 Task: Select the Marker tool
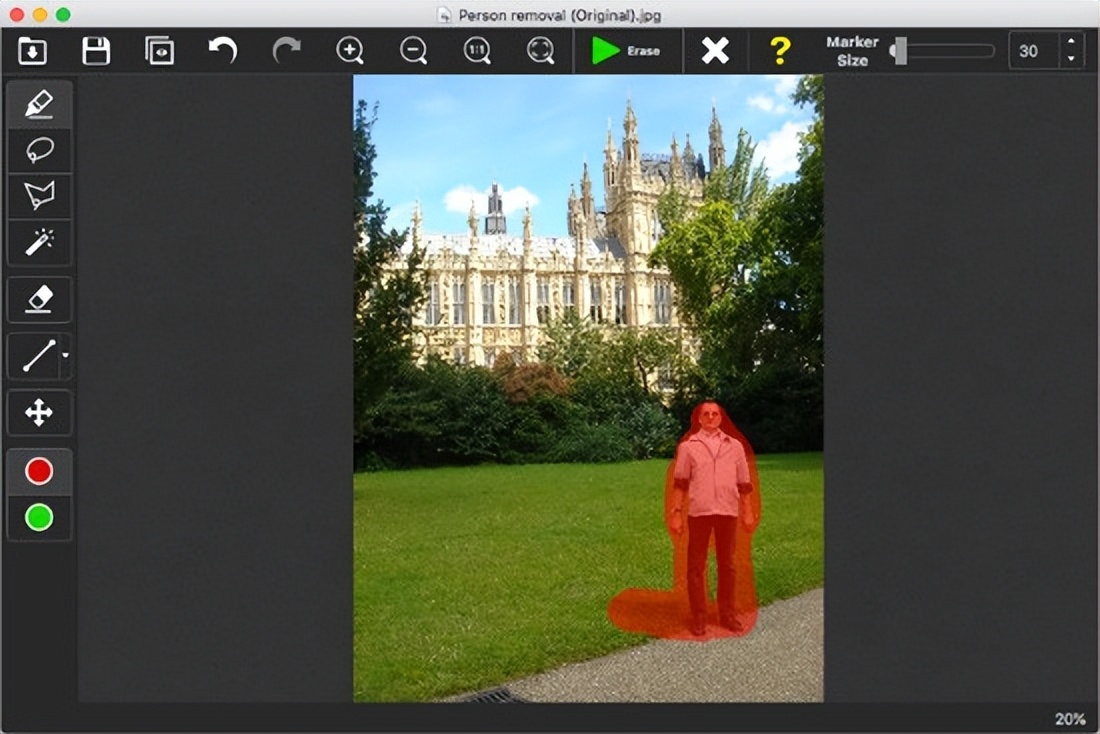tap(39, 105)
